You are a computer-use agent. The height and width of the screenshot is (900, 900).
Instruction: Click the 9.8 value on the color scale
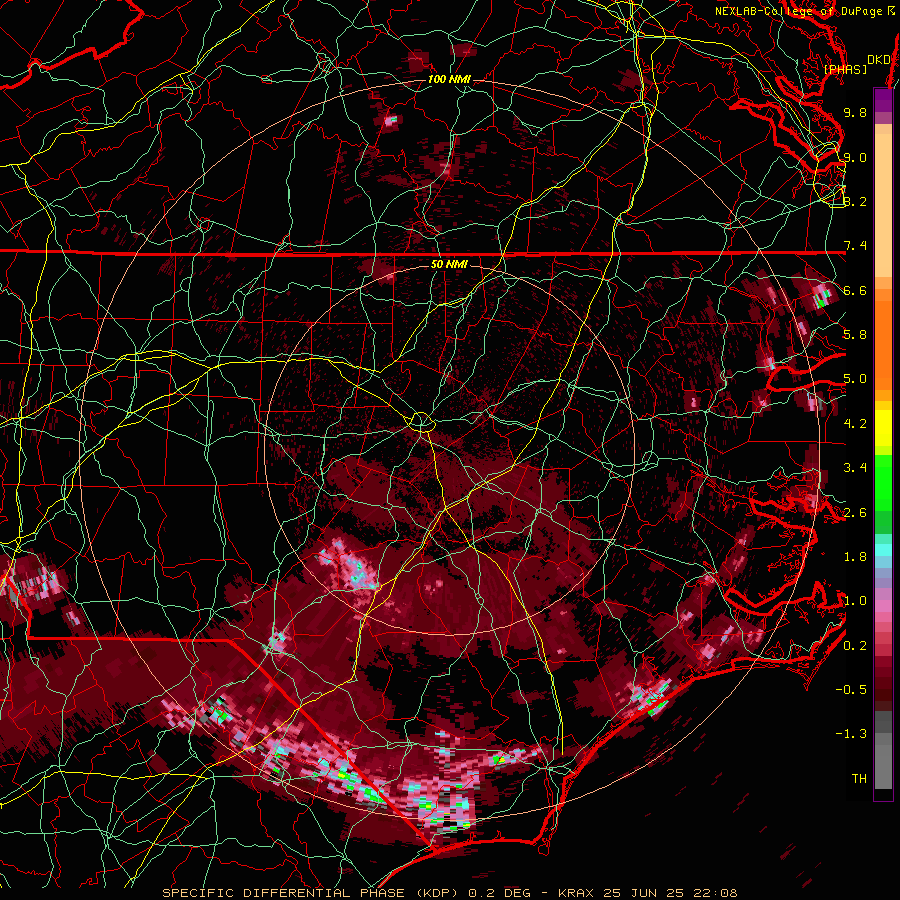pos(855,112)
